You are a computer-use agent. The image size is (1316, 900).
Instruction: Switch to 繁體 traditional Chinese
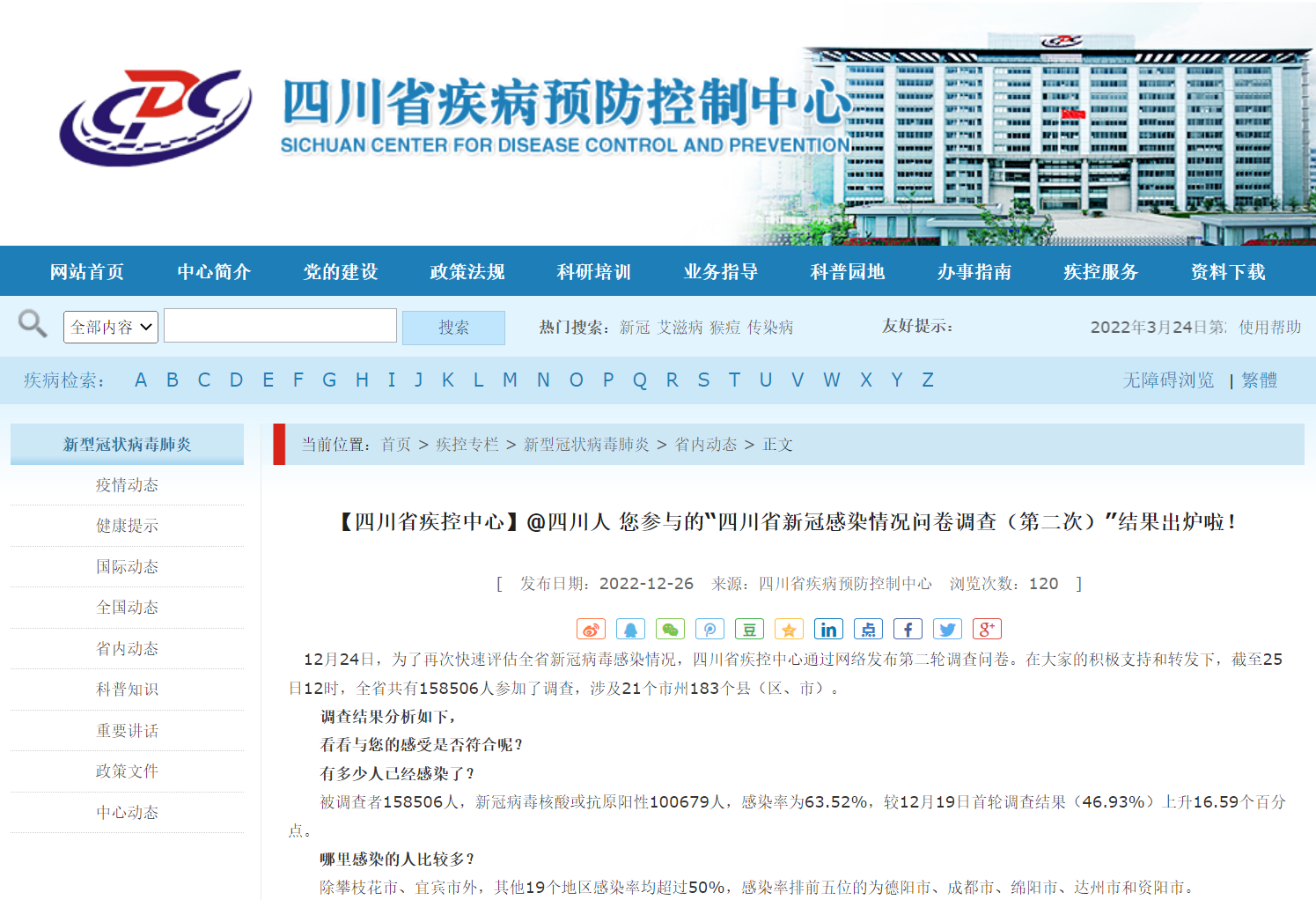pos(1260,380)
